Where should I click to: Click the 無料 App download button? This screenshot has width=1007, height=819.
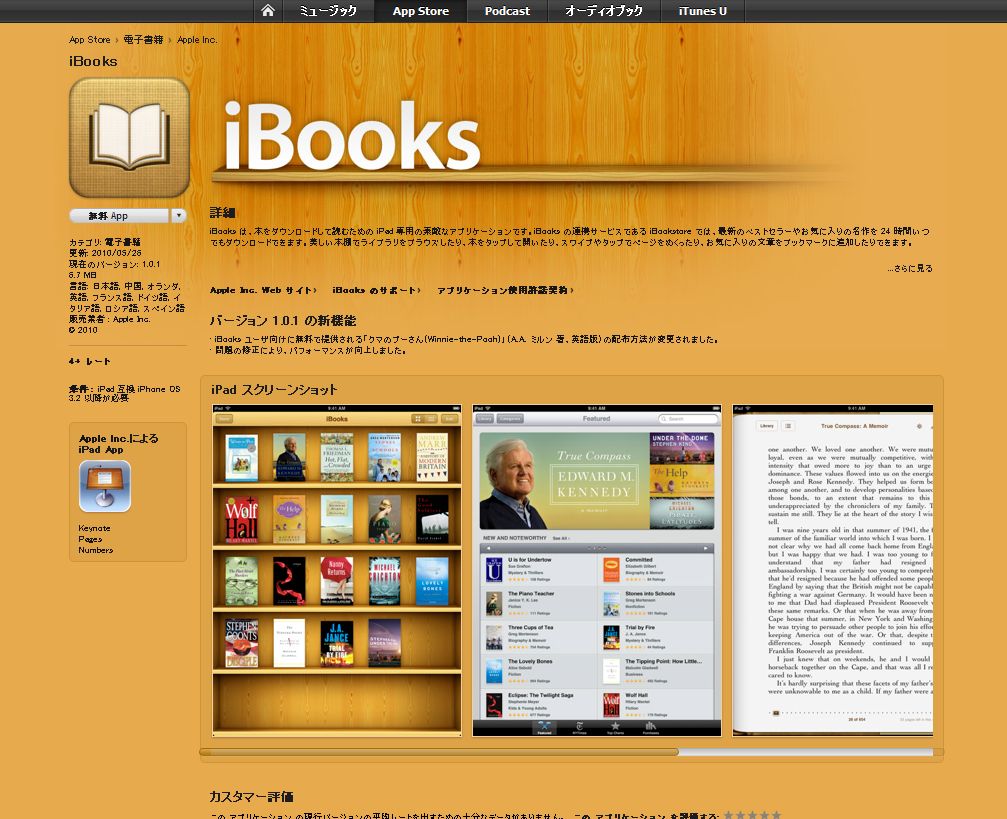click(119, 216)
